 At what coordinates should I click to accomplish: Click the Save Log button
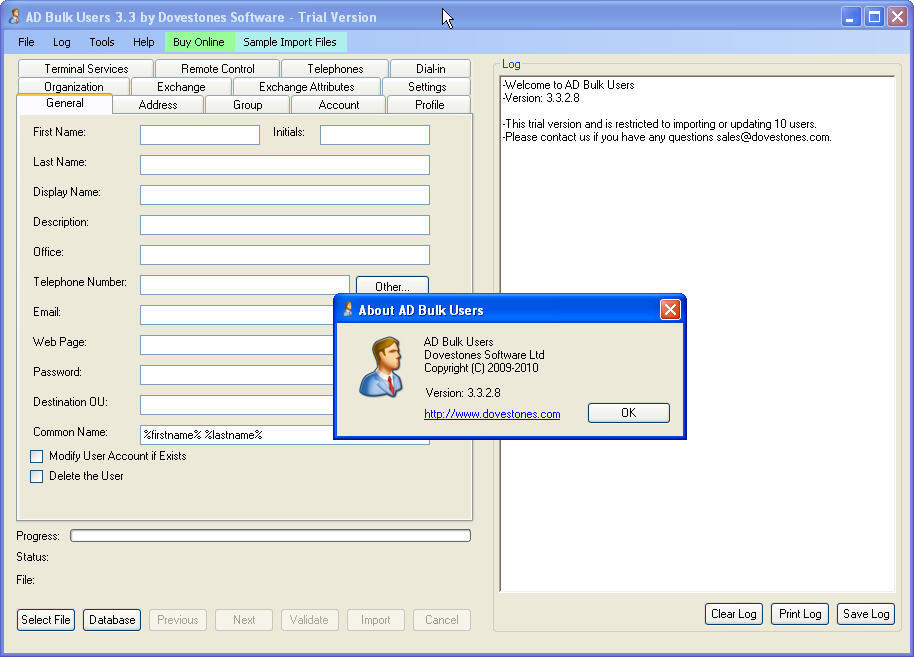pyautogui.click(x=866, y=614)
